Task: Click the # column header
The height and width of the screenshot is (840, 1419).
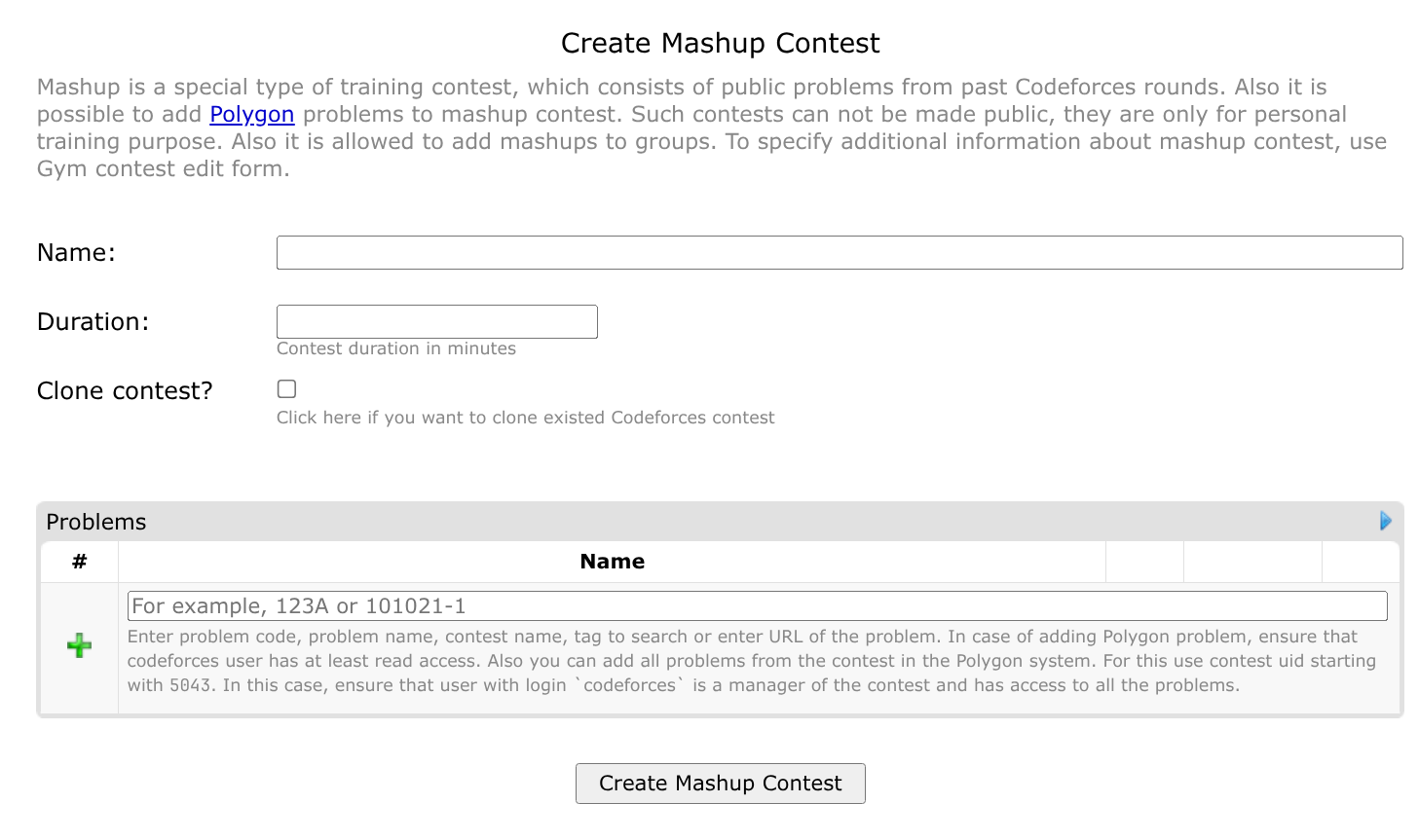Action: point(80,562)
